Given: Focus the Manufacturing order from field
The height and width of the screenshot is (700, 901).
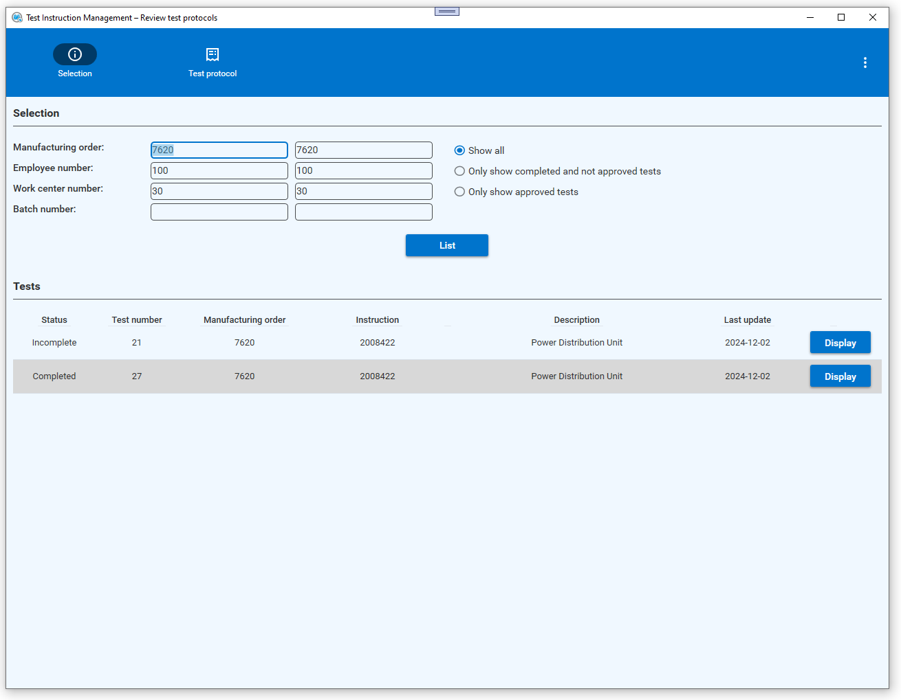Looking at the screenshot, I should tap(219, 150).
